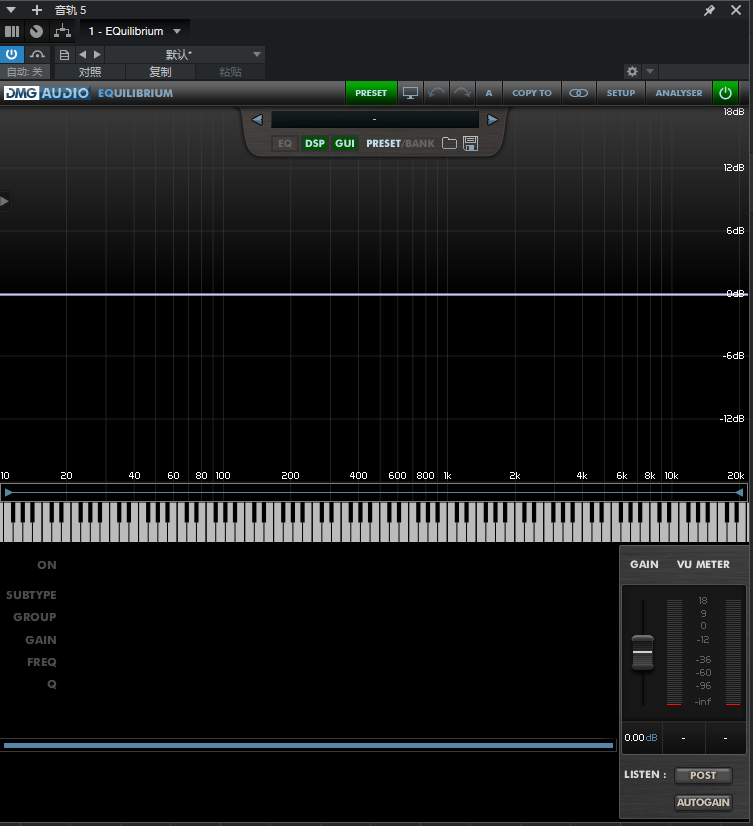Expand the 1 - EQuilibrium plugin dropdown
The width and height of the screenshot is (753, 826).
tap(177, 32)
